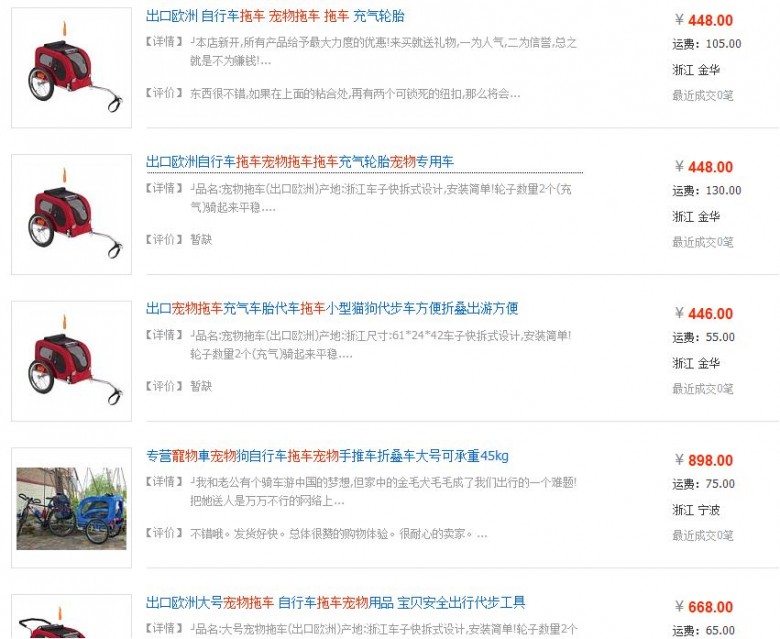
Task: Click '浙江 宁波' seller location
Action: 696,510
